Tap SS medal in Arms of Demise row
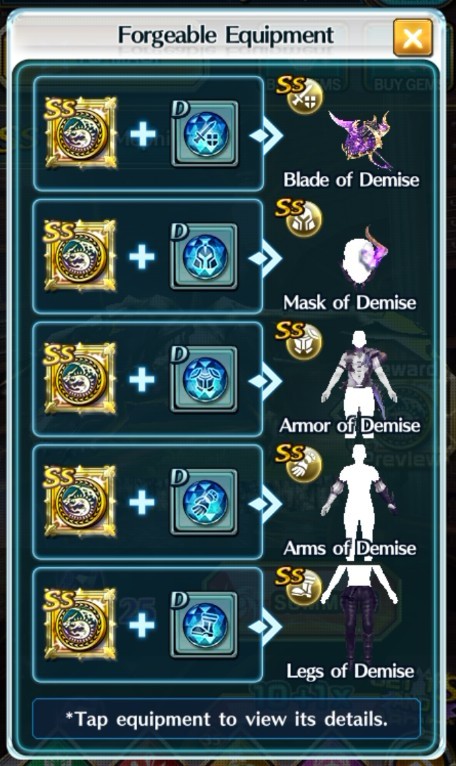 pyautogui.click(x=81, y=501)
